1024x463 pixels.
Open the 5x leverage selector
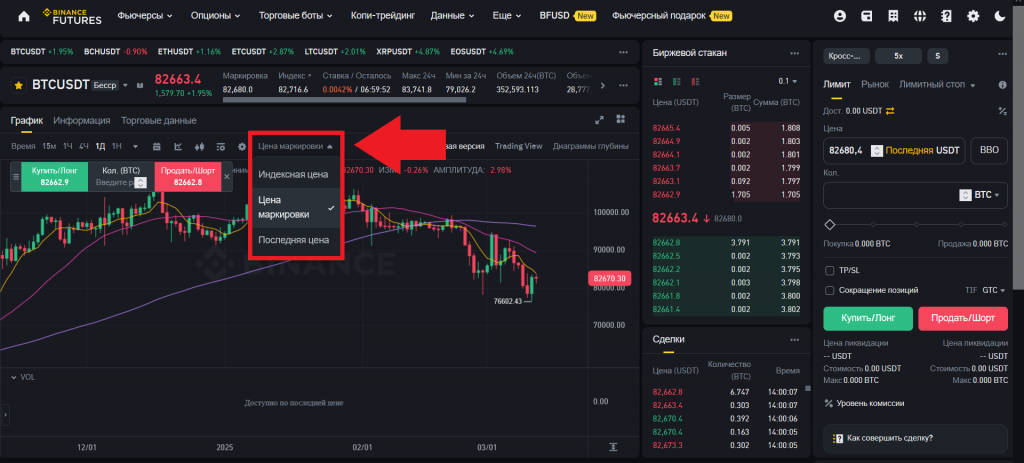pyautogui.click(x=899, y=56)
